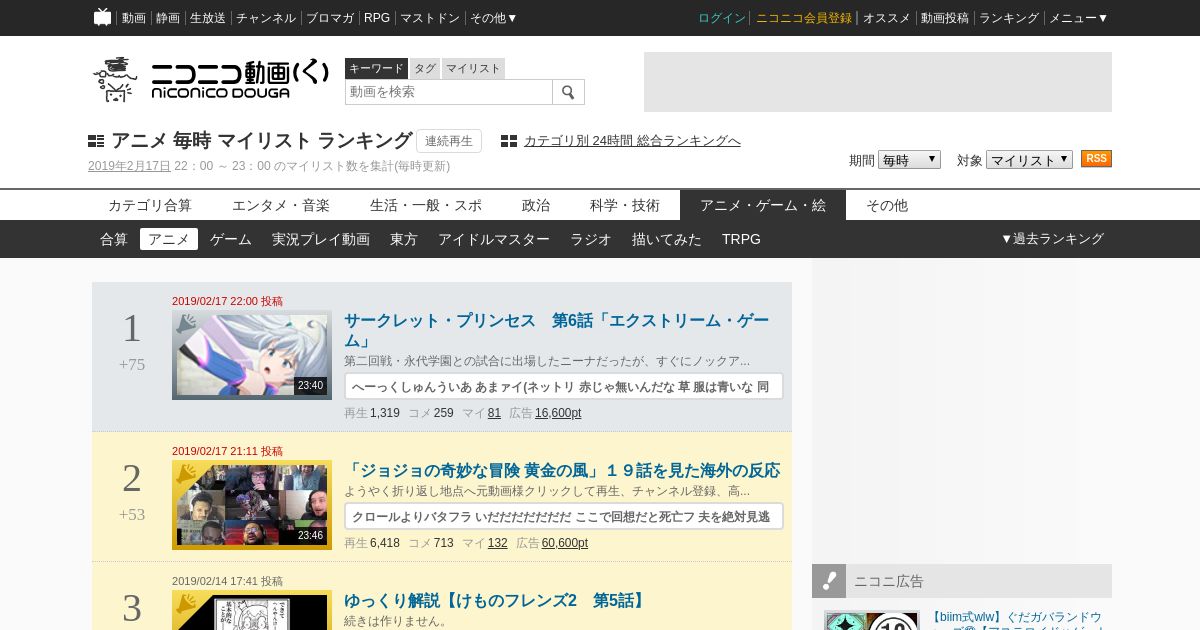Click the orange RSS icon
Screen dimensions: 1200x630
coord(1096,159)
